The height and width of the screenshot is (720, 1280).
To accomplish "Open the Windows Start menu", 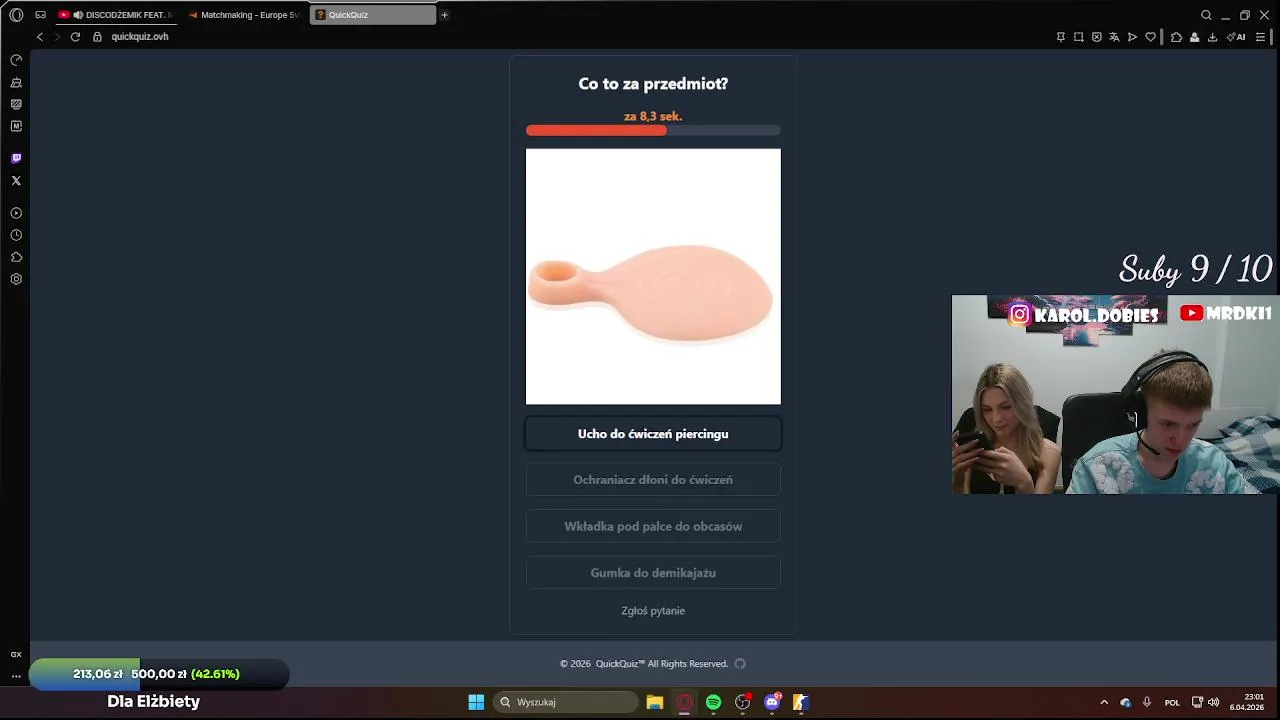I will coord(476,702).
